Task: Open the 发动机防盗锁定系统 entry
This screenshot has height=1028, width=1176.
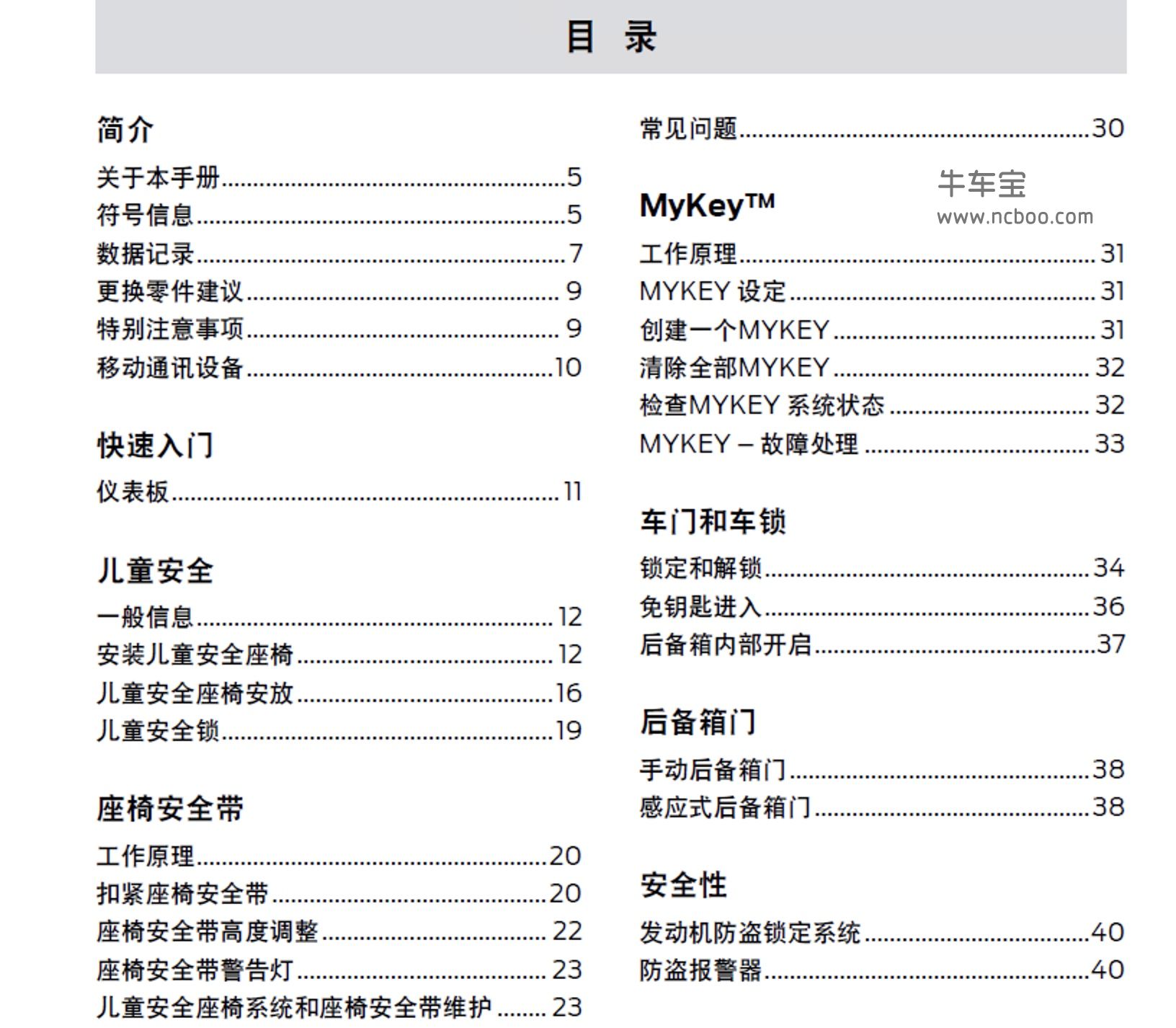Action: pos(882,932)
